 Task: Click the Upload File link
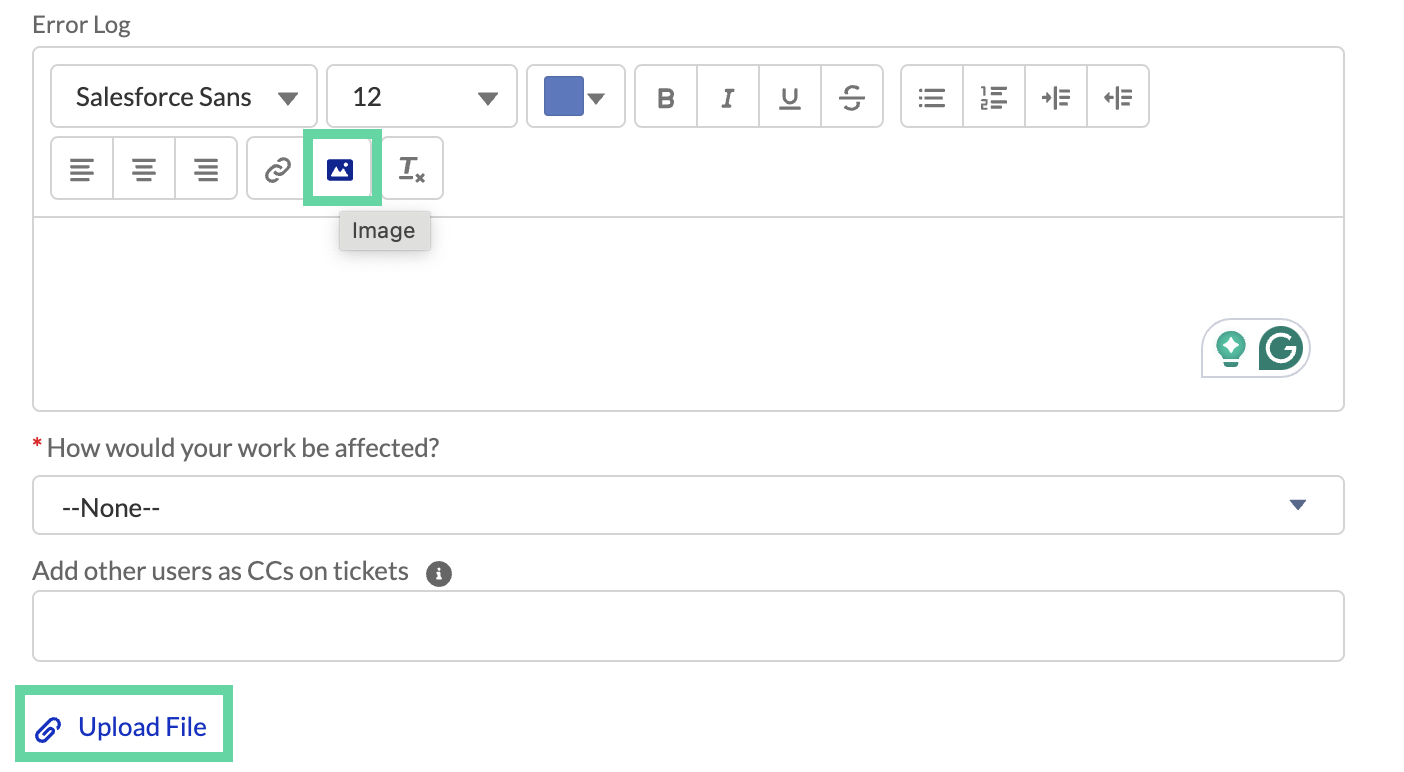pyautogui.click(x=124, y=725)
